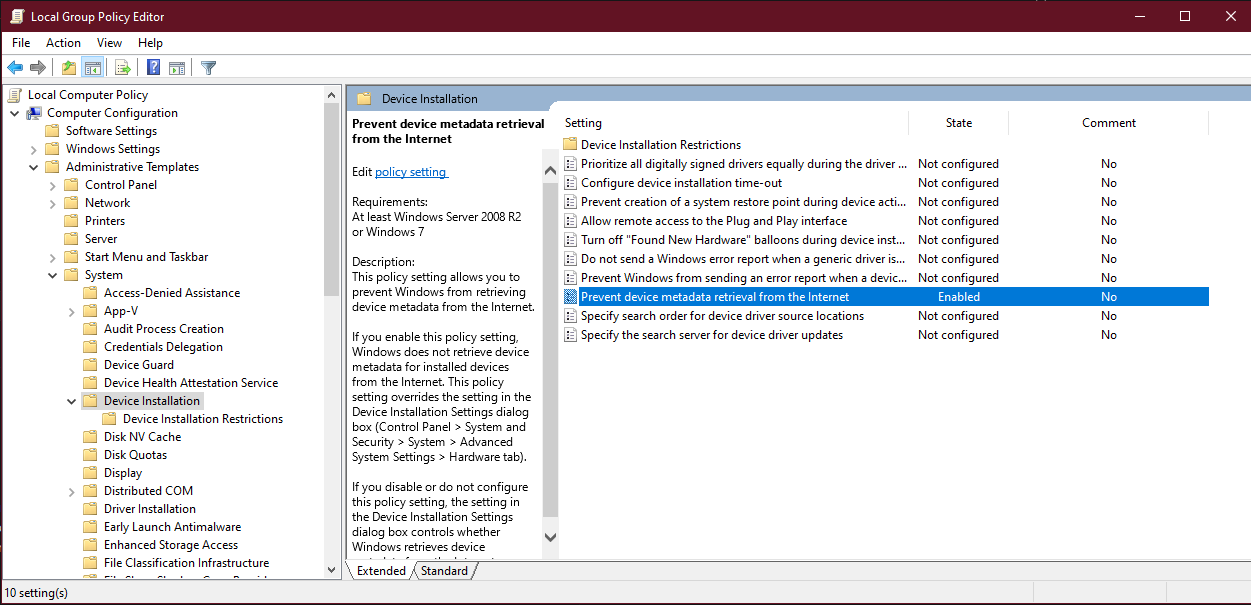Select Printers in the tree
The height and width of the screenshot is (605, 1251).
pyautogui.click(x=105, y=221)
